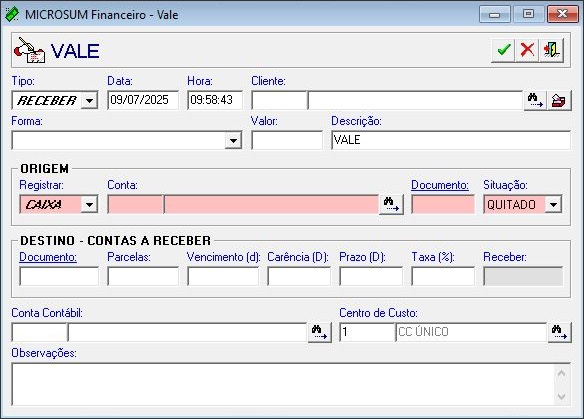Screen dimensions: 584x419
Task: Confirm the vale with the green checkmark
Action: 503,50
